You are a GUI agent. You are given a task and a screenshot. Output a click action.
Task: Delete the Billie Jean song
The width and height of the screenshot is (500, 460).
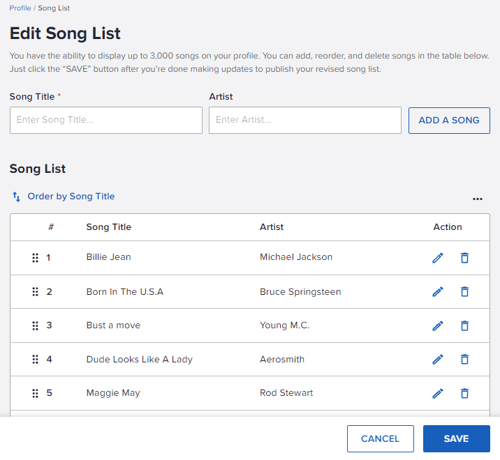coord(464,258)
